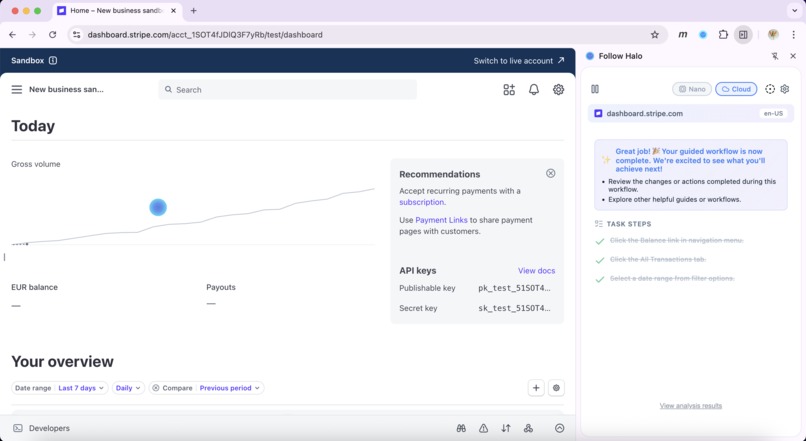Open the Payment Links link
The width and height of the screenshot is (806, 441).
point(441,220)
